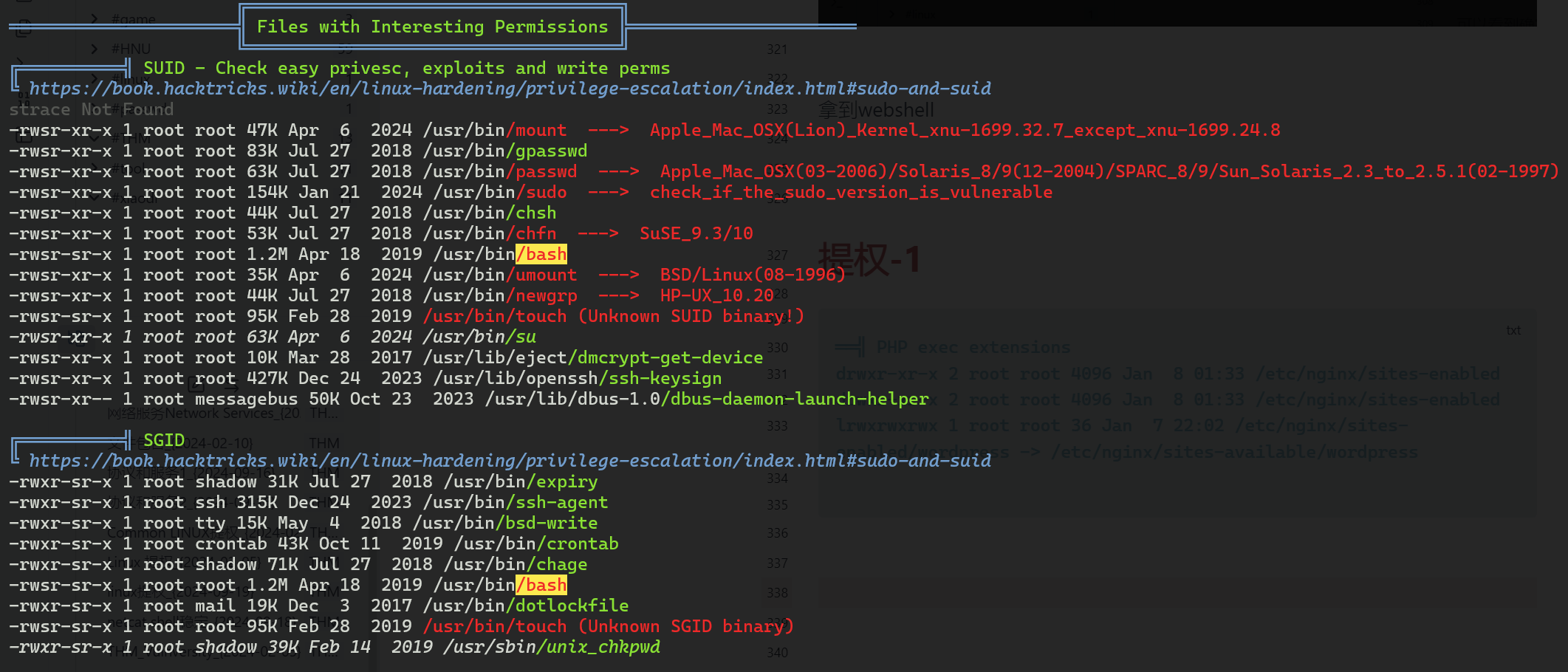Expand the #linux tag chevron

pyautogui.click(x=94, y=78)
